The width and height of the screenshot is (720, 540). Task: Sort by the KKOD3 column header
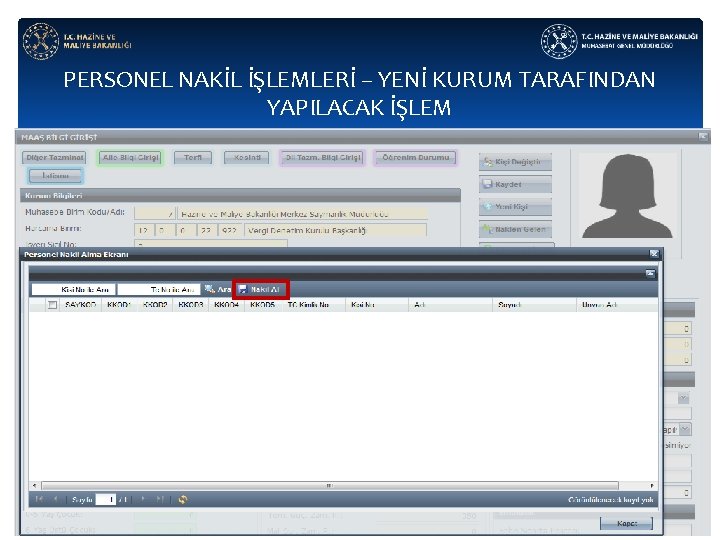[x=191, y=305]
